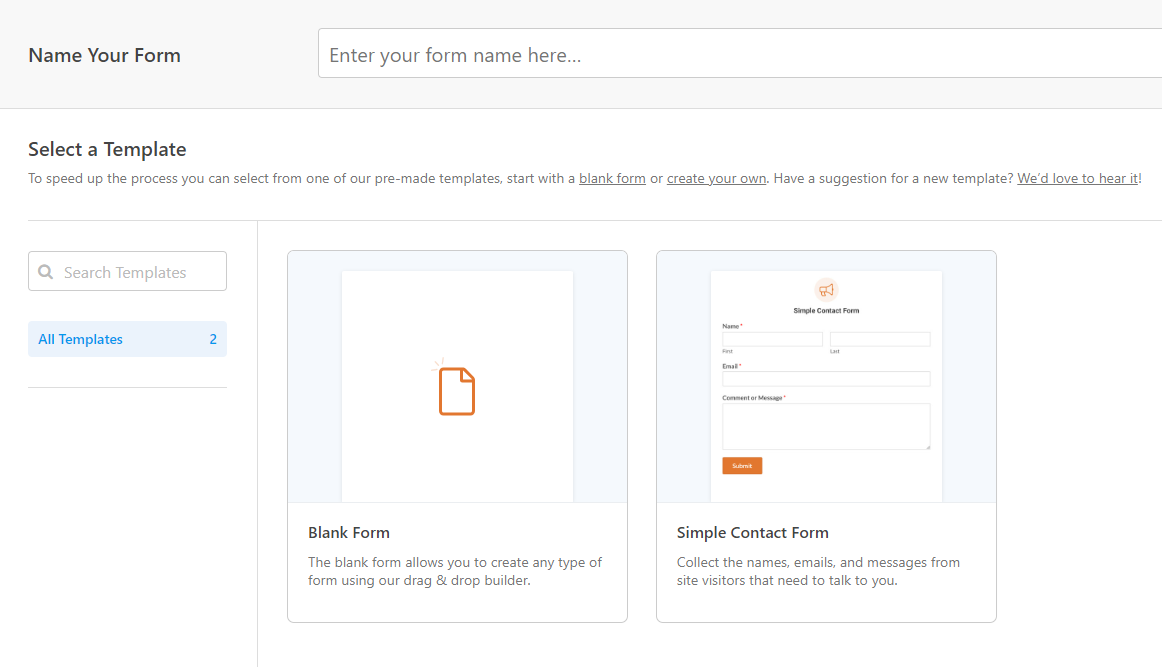Open the "blank form" link
Screen dimensions: 1162x667
[x=612, y=178]
